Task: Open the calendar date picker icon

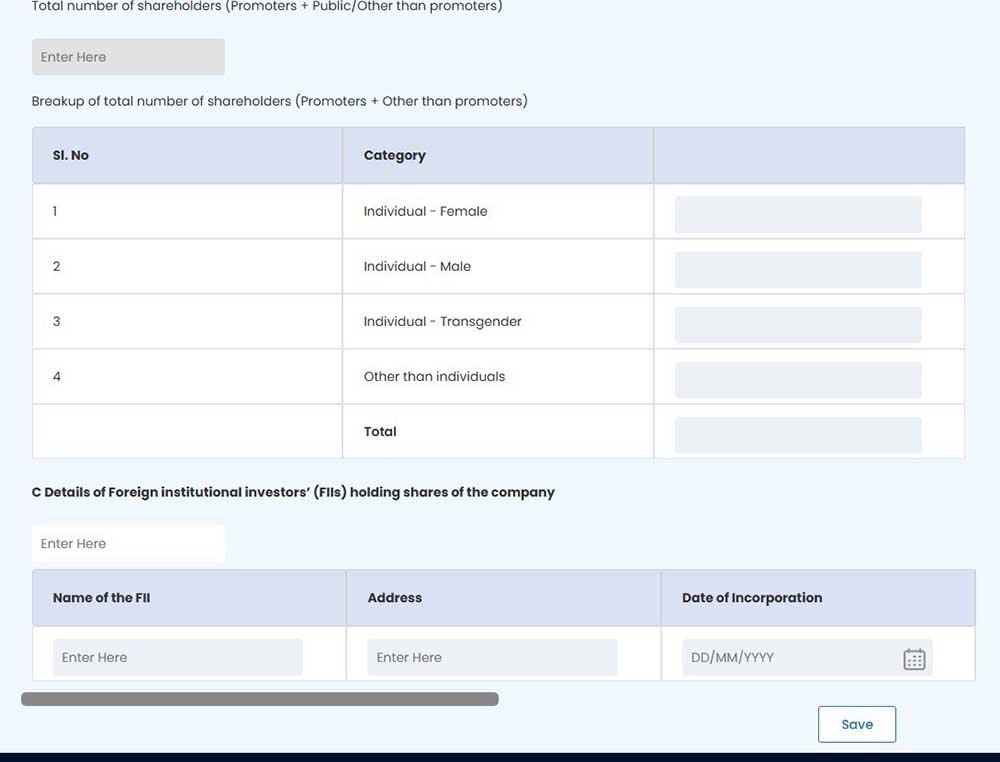Action: click(x=914, y=659)
